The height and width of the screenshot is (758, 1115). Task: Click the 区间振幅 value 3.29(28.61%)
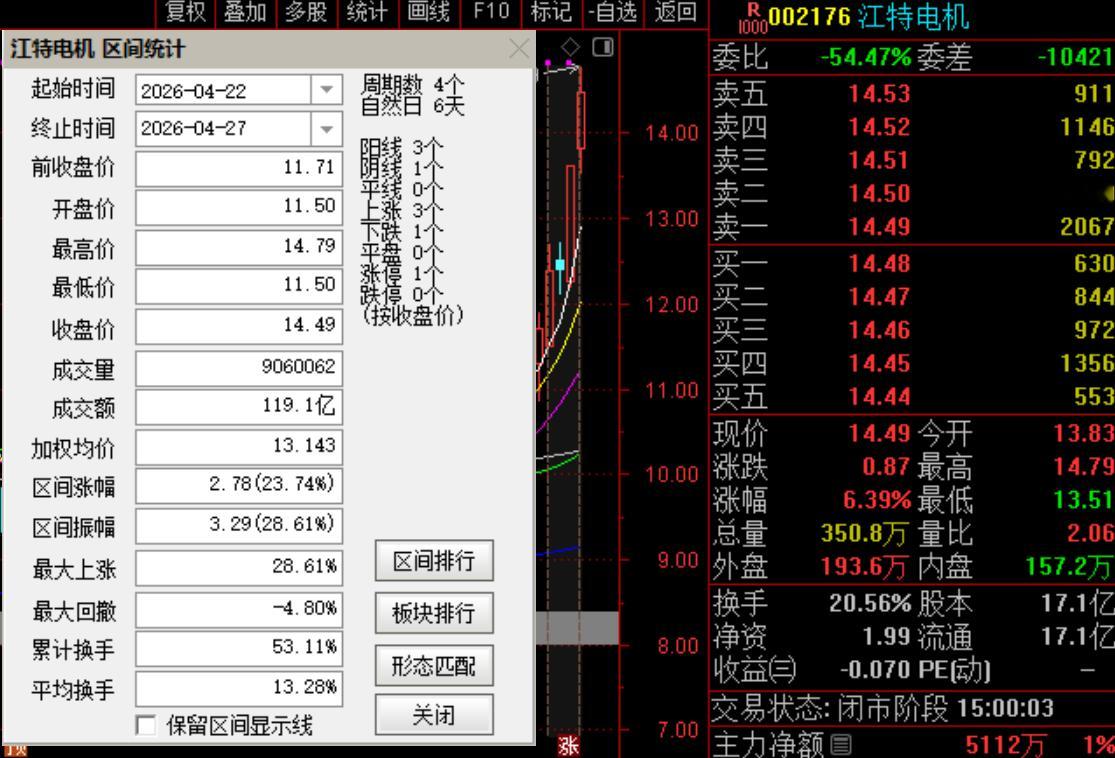point(239,525)
